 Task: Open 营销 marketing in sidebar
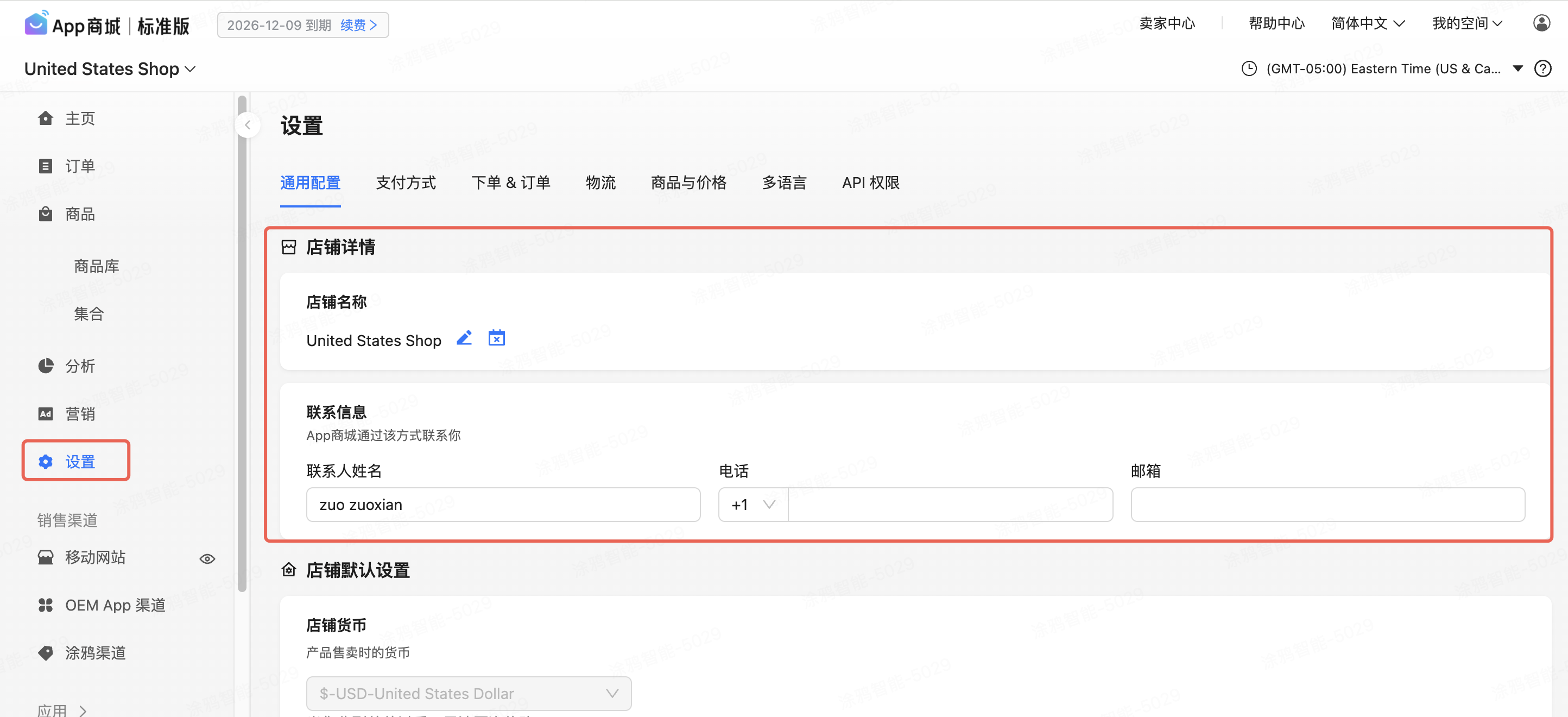click(x=79, y=413)
